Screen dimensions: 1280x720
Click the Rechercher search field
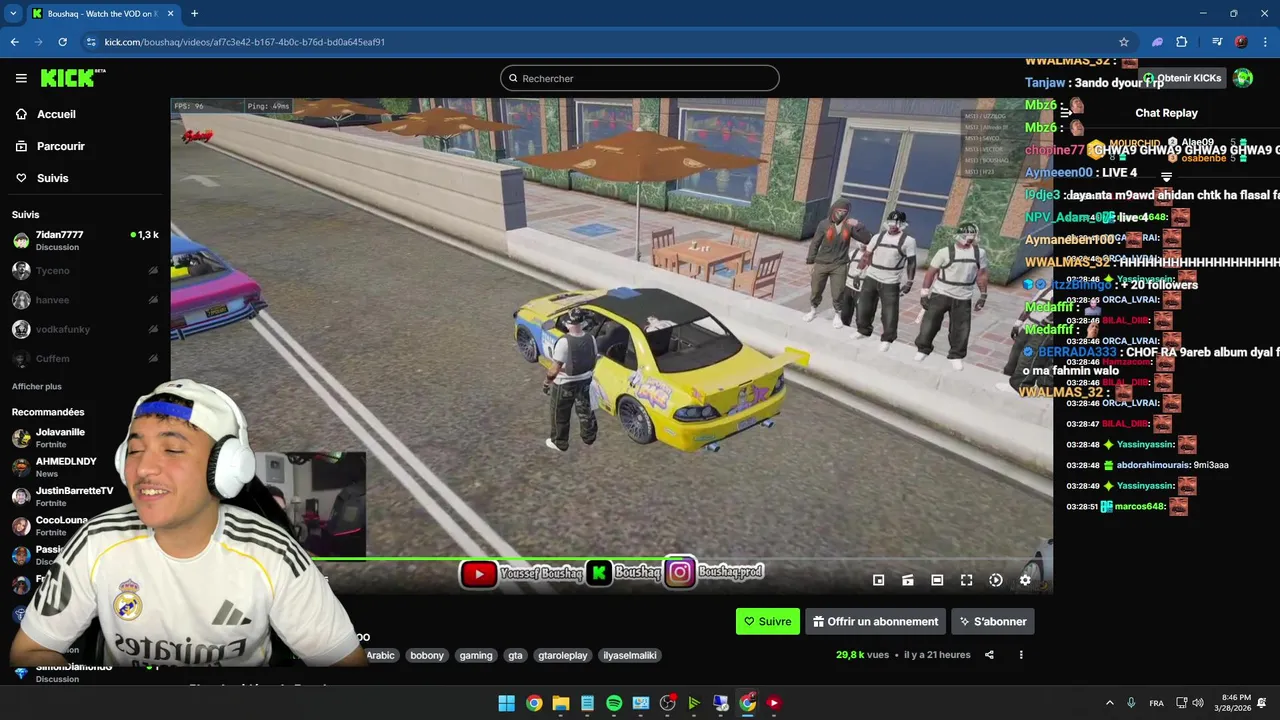point(640,78)
